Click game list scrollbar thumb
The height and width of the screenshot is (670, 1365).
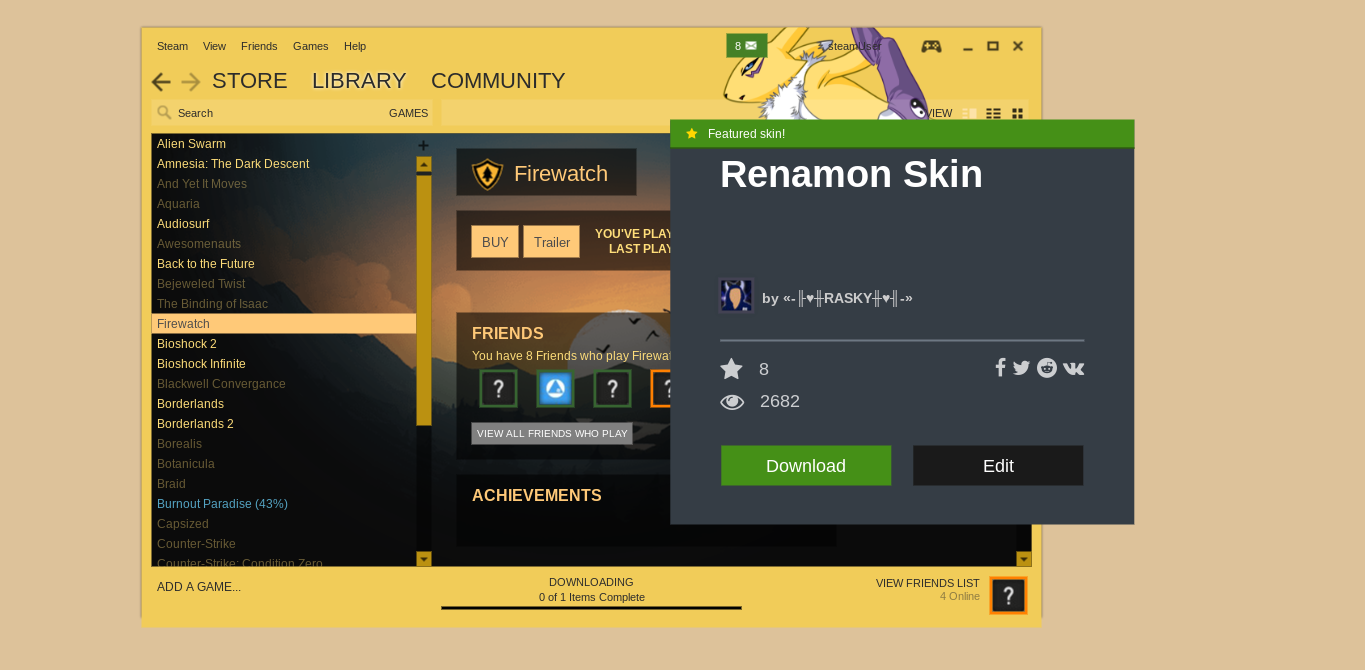point(423,300)
